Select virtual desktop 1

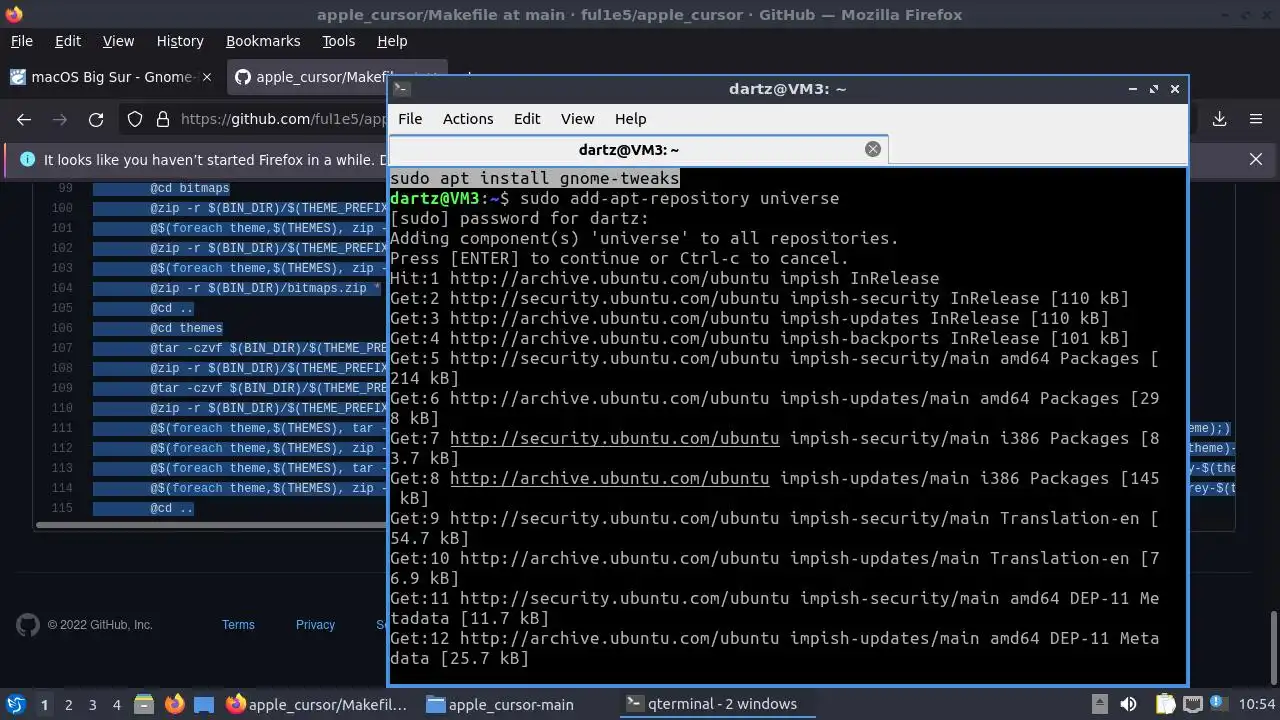44,704
